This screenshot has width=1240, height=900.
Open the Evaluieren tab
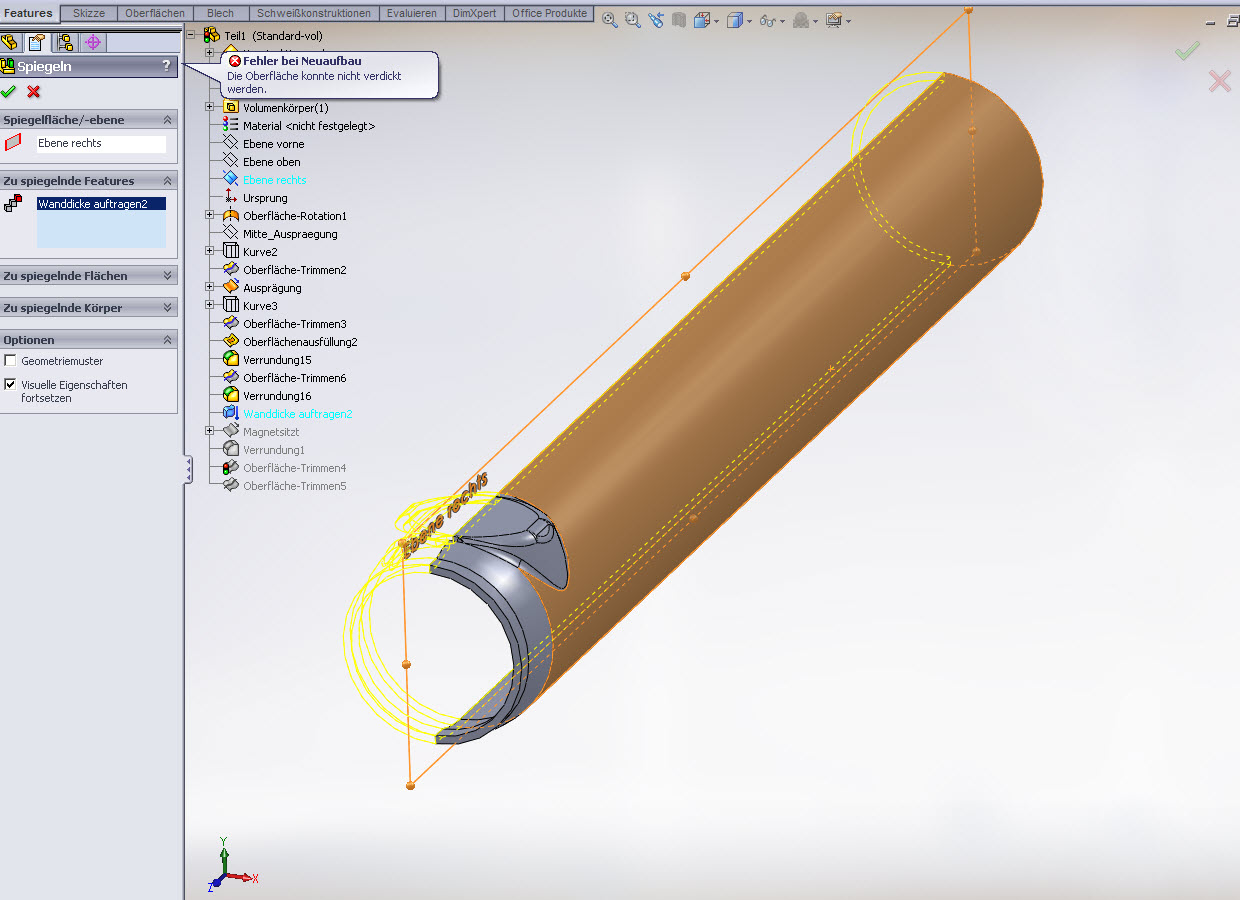pyautogui.click(x=412, y=13)
